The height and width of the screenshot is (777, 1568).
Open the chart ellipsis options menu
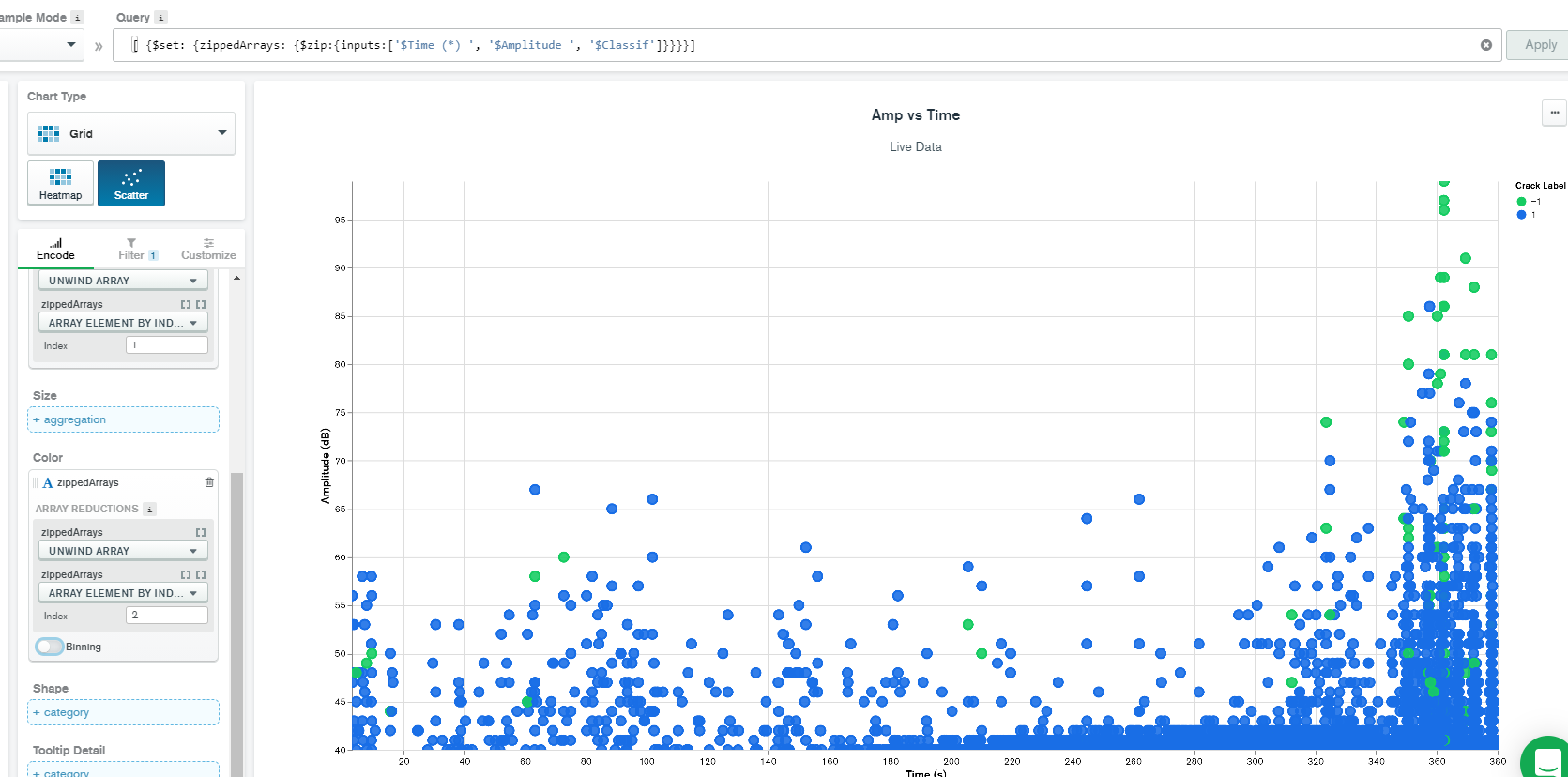click(x=1554, y=113)
